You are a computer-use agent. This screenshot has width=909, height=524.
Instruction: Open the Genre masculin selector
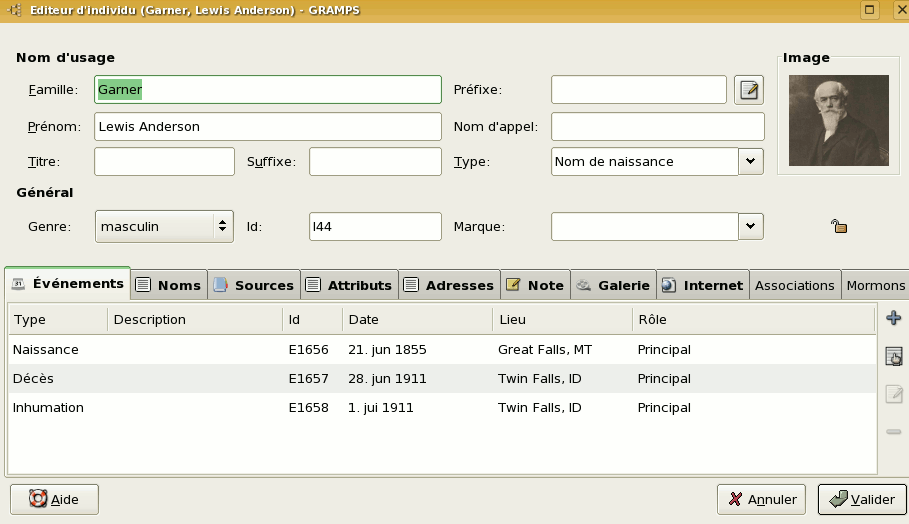pyautogui.click(x=164, y=227)
